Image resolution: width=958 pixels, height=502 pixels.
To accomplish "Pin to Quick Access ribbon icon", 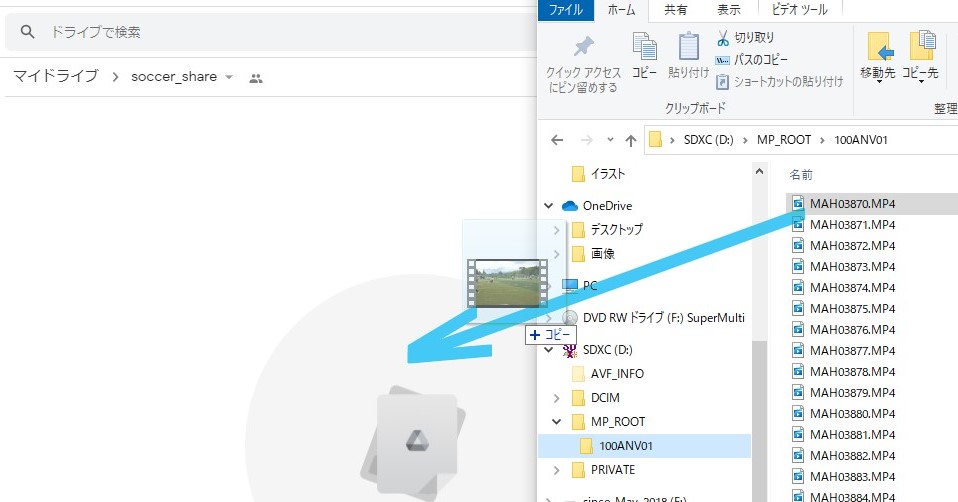I will [x=584, y=58].
